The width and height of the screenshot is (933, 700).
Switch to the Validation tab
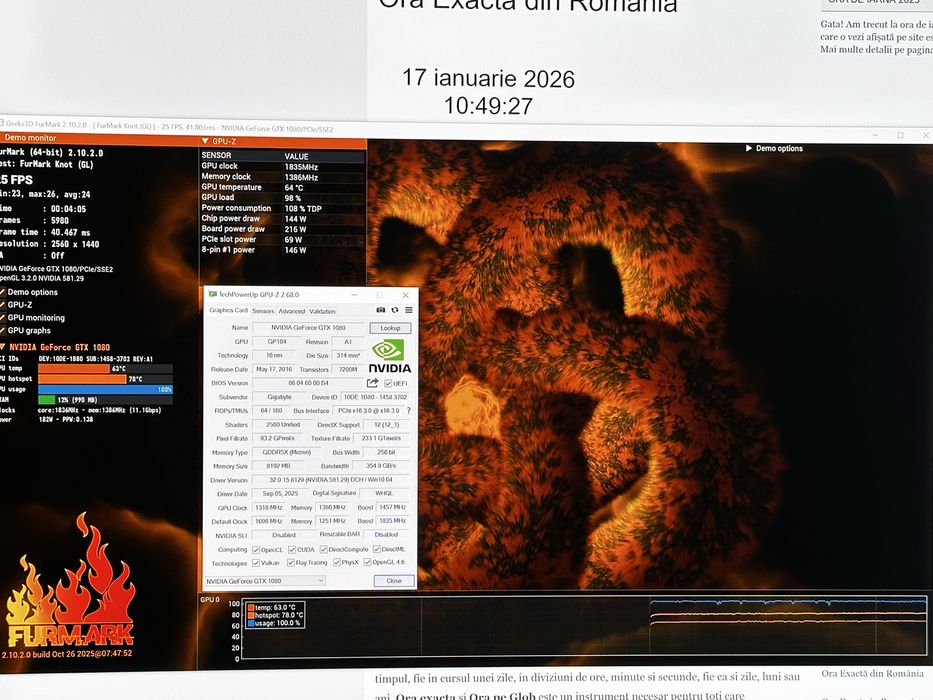(x=323, y=311)
